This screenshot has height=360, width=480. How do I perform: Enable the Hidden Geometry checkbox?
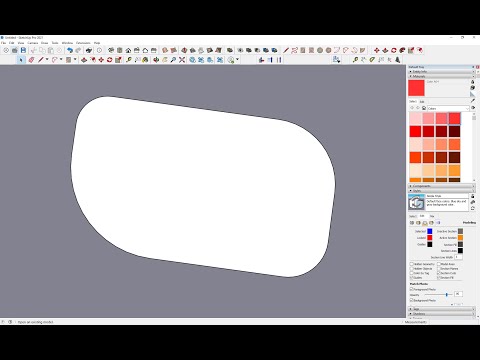412,264
